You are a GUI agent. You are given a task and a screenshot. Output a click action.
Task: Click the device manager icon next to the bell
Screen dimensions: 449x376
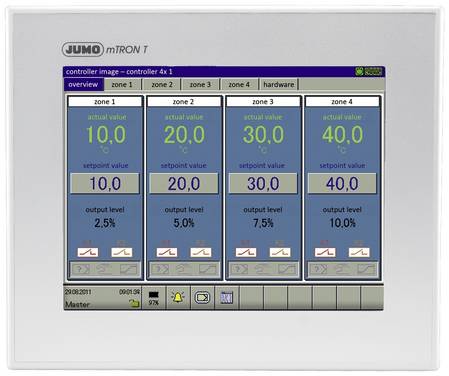click(x=202, y=298)
